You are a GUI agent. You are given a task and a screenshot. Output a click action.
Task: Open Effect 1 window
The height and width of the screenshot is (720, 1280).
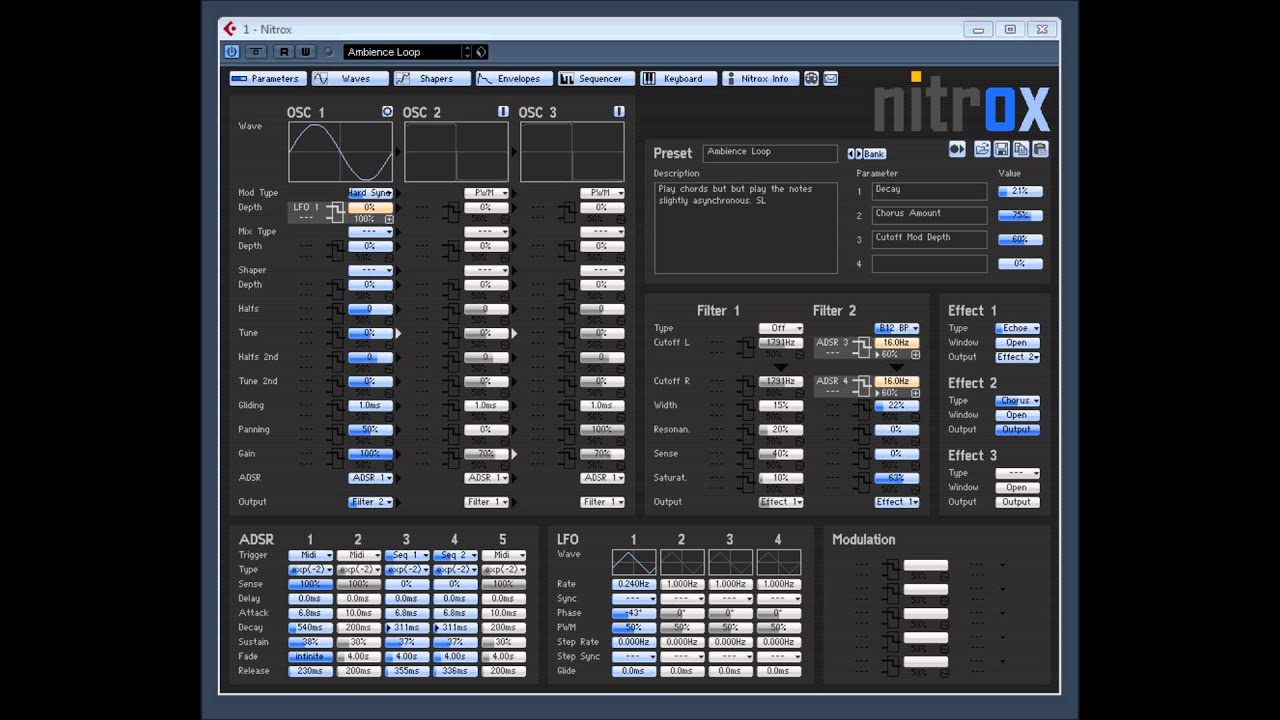pyautogui.click(x=1017, y=343)
